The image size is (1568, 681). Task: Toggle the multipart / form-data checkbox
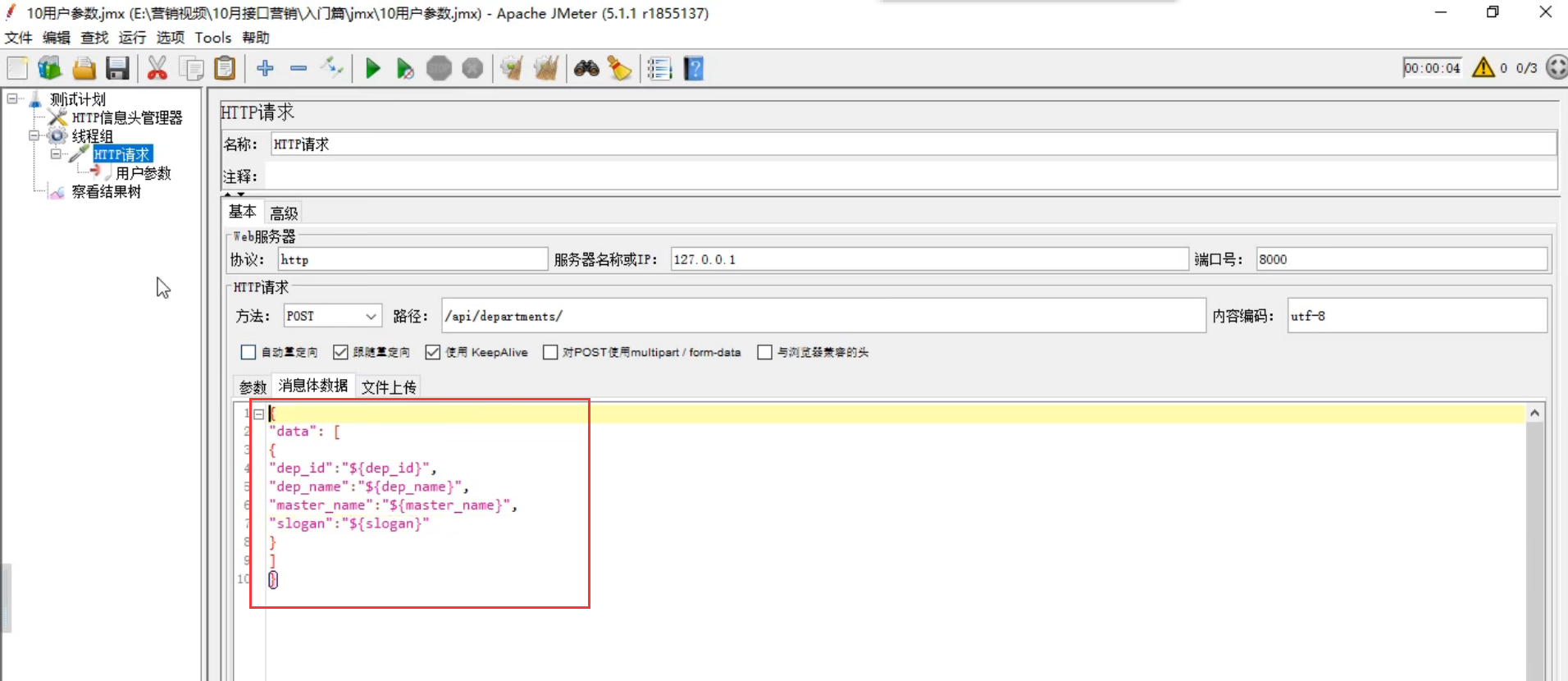(551, 352)
